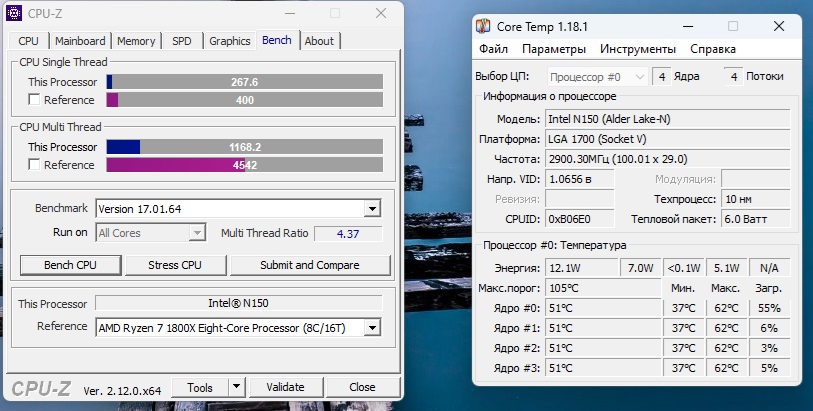Open the Параметры menu
This screenshot has width=813, height=411.
tap(554, 49)
